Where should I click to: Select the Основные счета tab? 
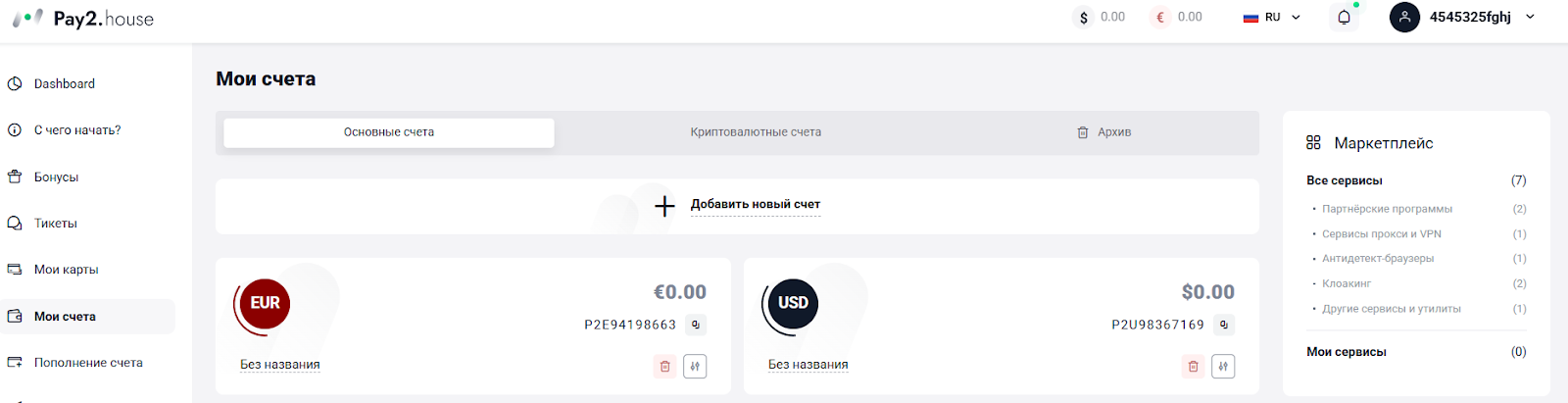[x=389, y=132]
